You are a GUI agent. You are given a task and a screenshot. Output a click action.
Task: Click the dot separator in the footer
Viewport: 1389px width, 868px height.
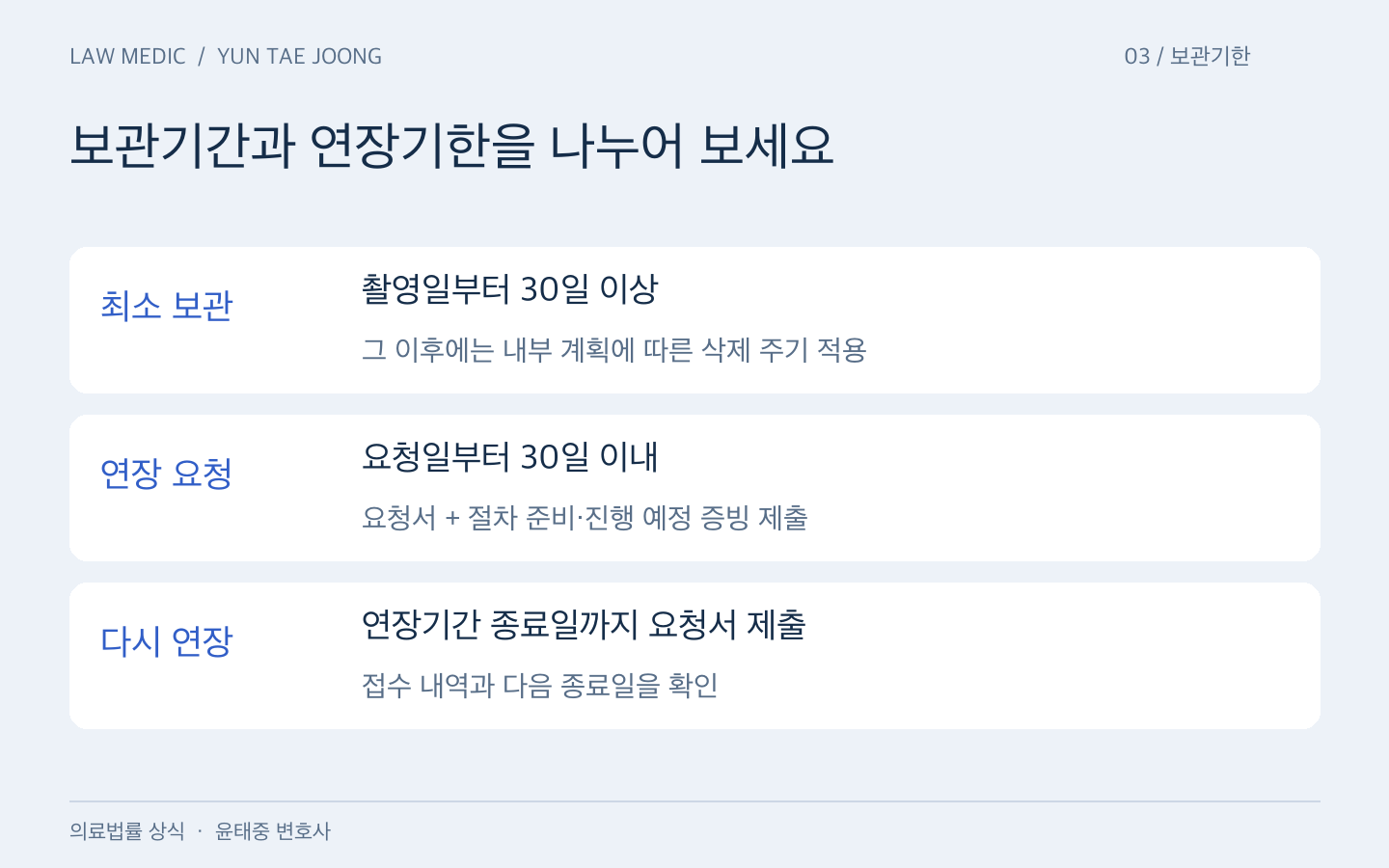(200, 830)
